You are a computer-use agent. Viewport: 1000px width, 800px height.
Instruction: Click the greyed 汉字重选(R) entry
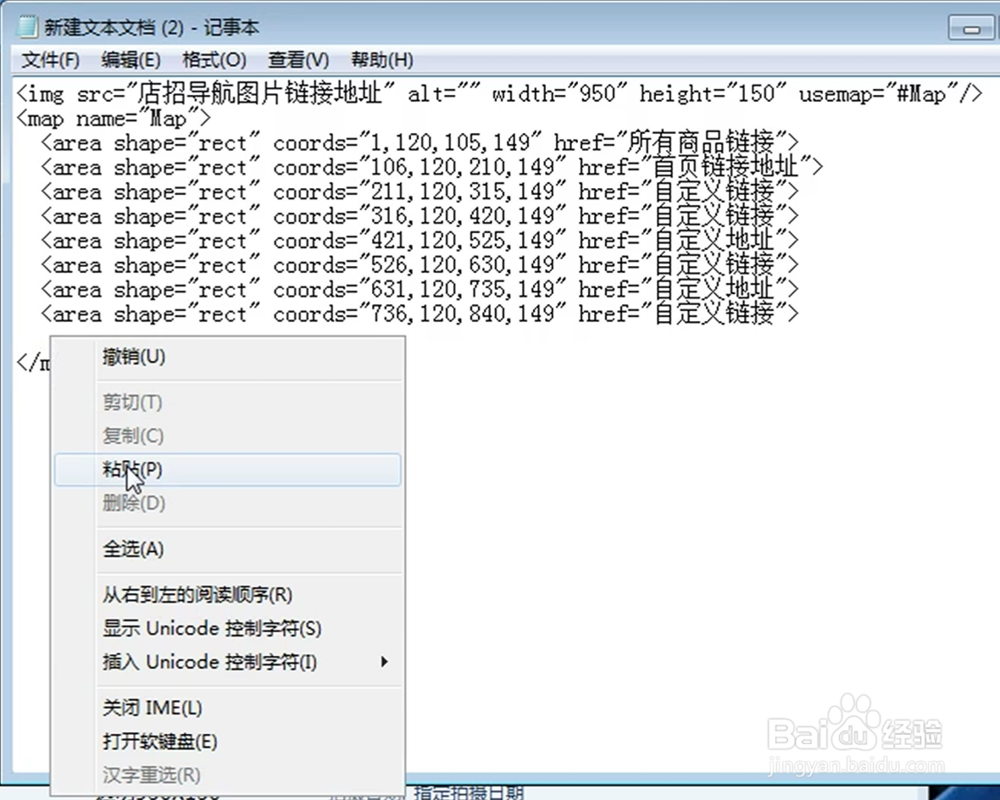(228, 776)
